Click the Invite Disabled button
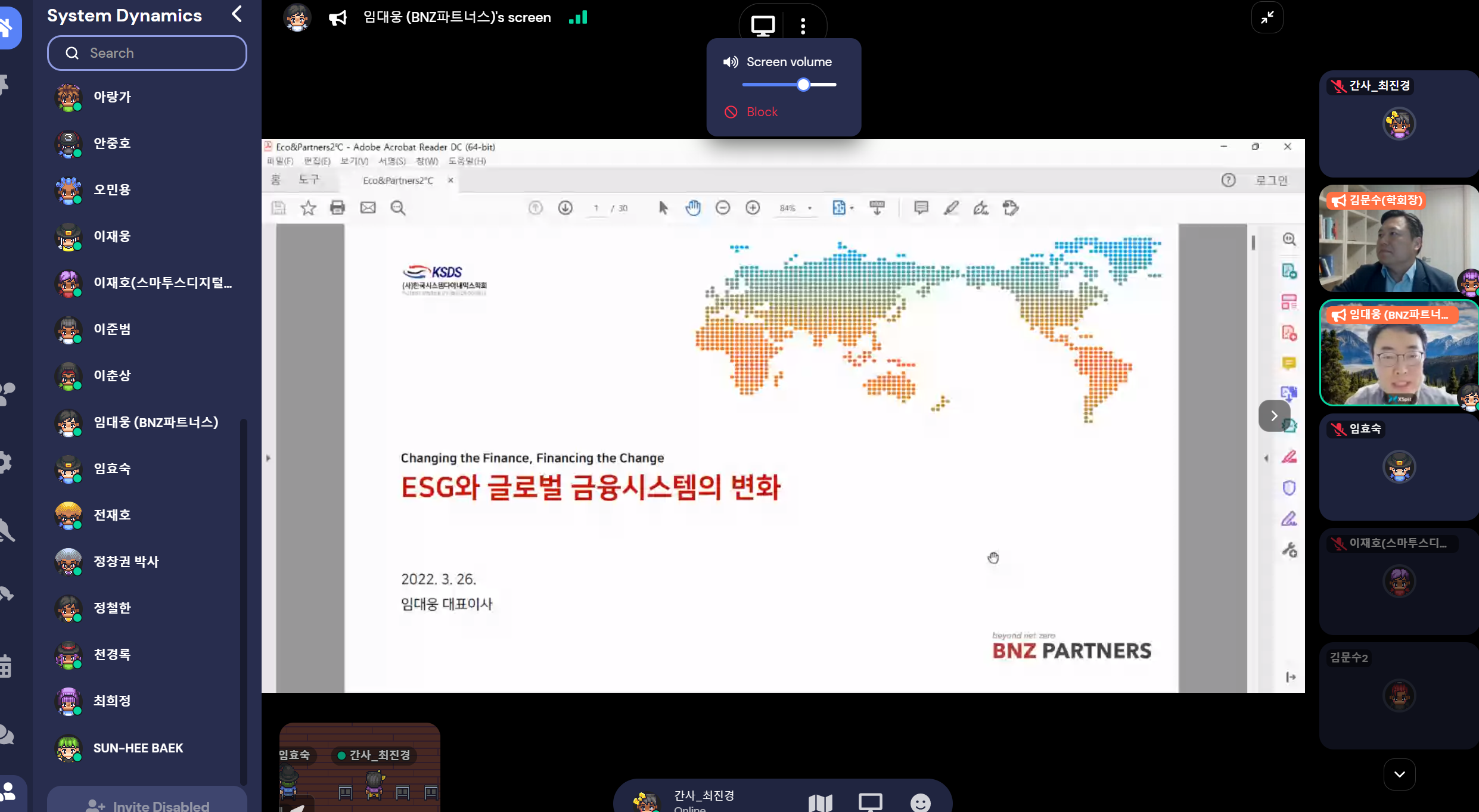The image size is (1479, 812). [147, 804]
